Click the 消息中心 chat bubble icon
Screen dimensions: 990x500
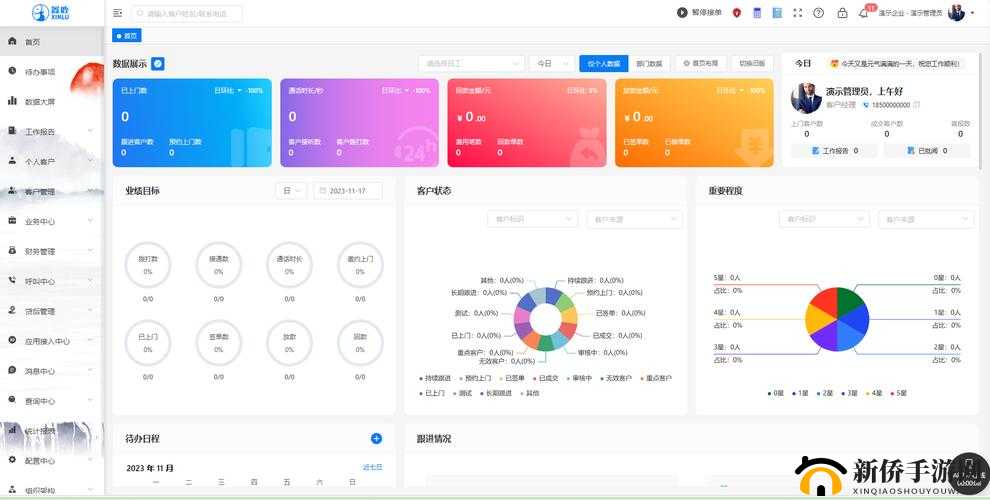[x=12, y=371]
